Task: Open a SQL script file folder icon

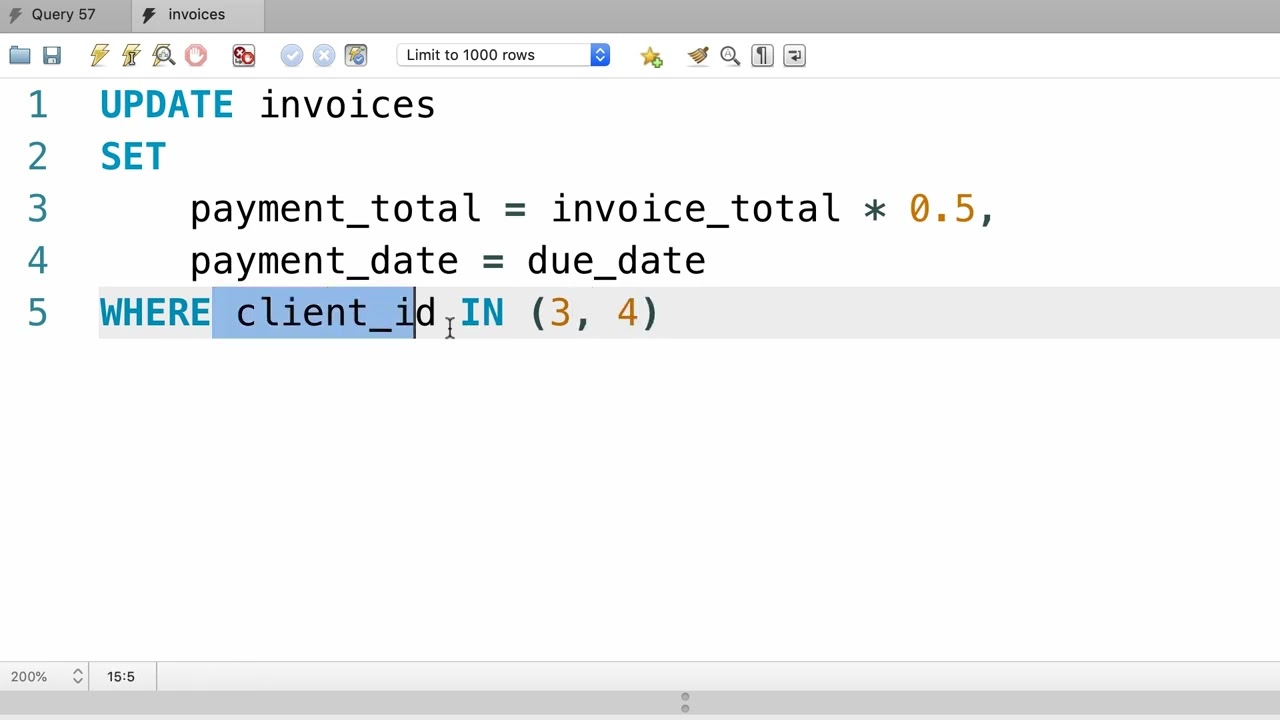Action: [x=20, y=56]
